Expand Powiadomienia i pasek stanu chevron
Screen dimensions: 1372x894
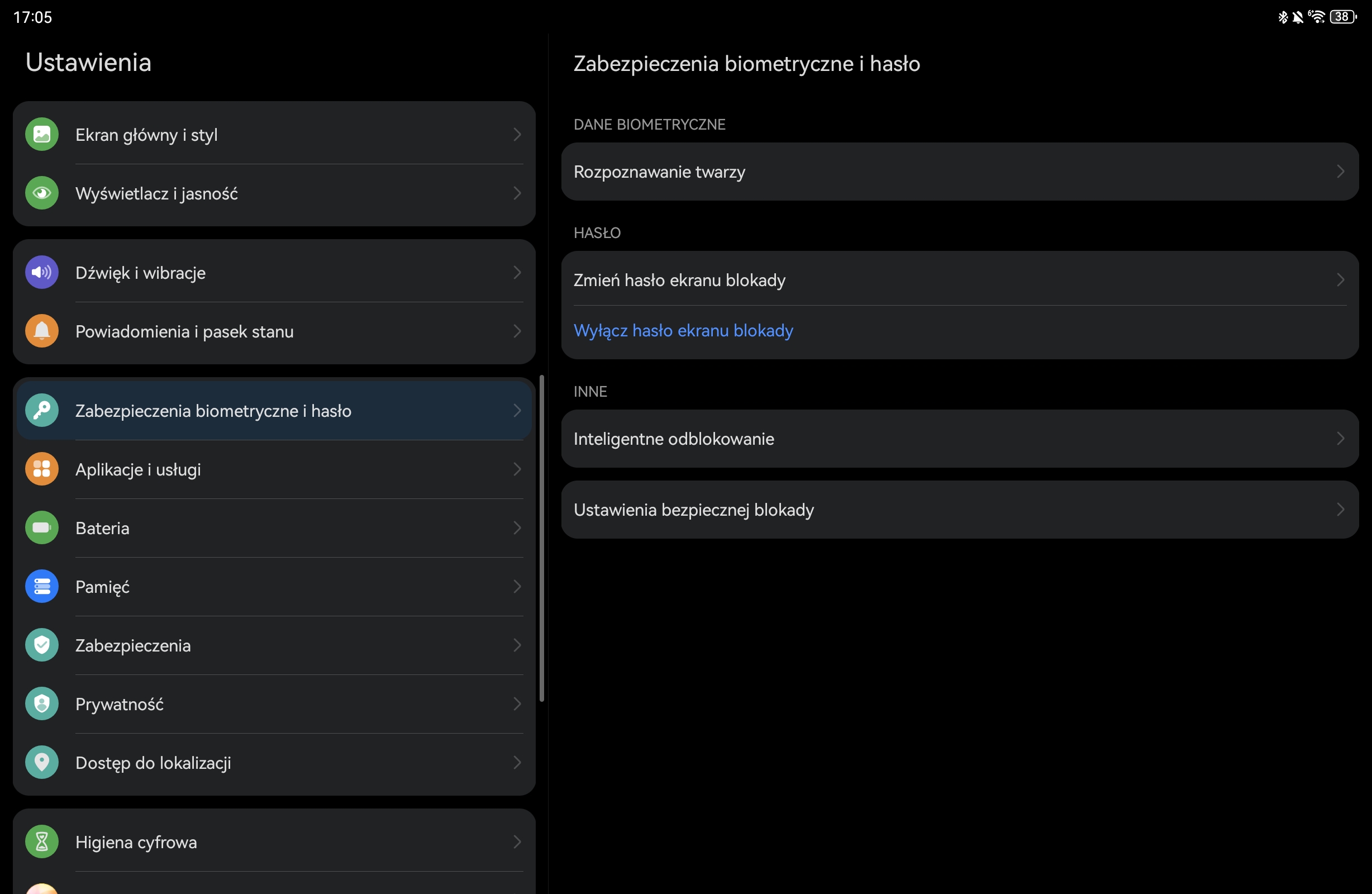tap(517, 331)
